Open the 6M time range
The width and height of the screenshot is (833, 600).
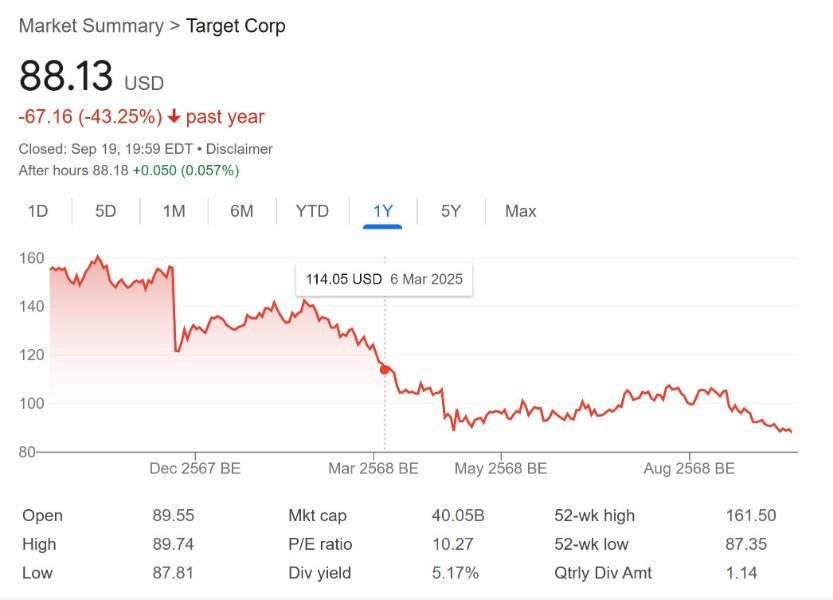pos(241,211)
